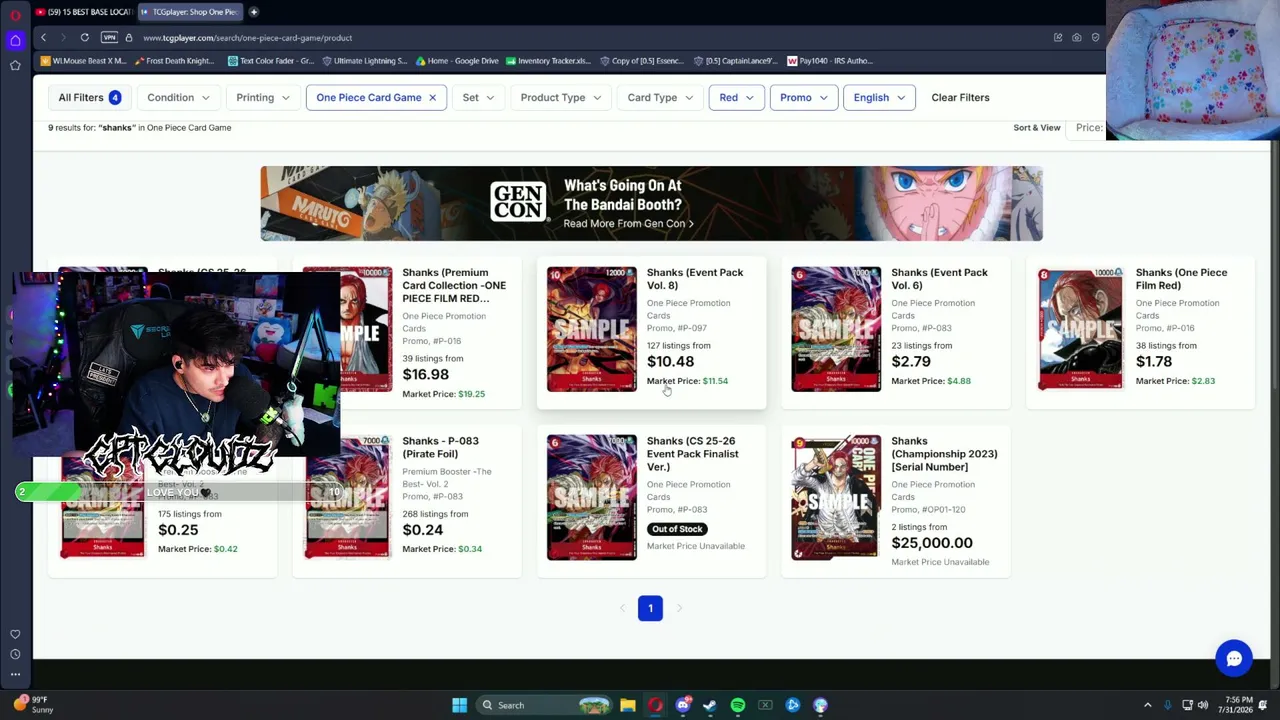Open the 'Frost Death Knight' bookmark
This screenshot has height=720, width=1280.
click(172, 61)
